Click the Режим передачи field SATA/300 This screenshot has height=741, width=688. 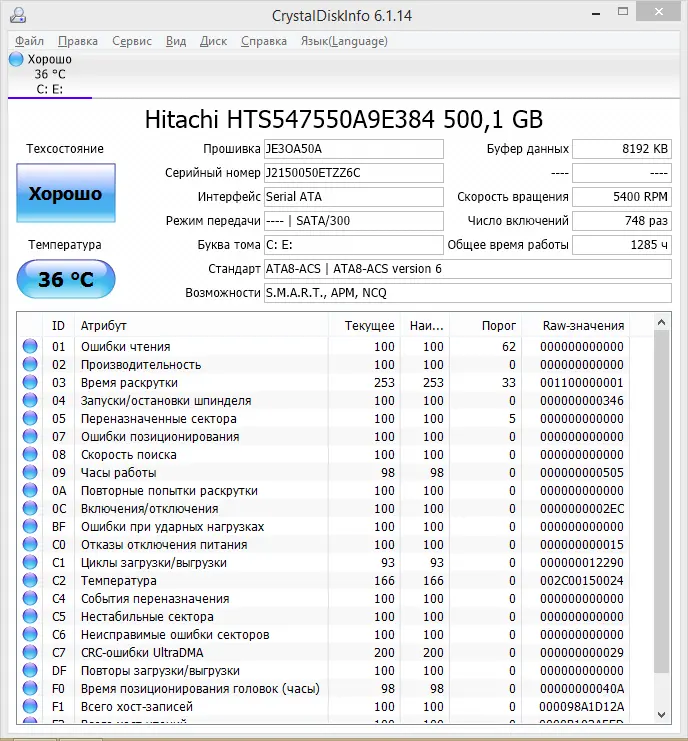353,221
